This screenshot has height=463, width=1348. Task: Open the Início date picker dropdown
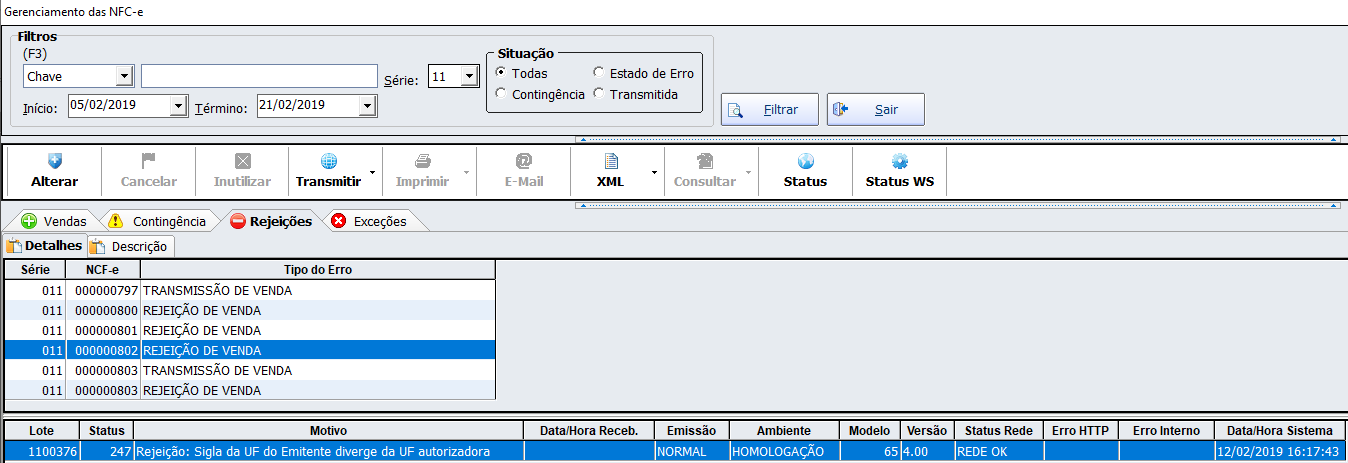[178, 106]
